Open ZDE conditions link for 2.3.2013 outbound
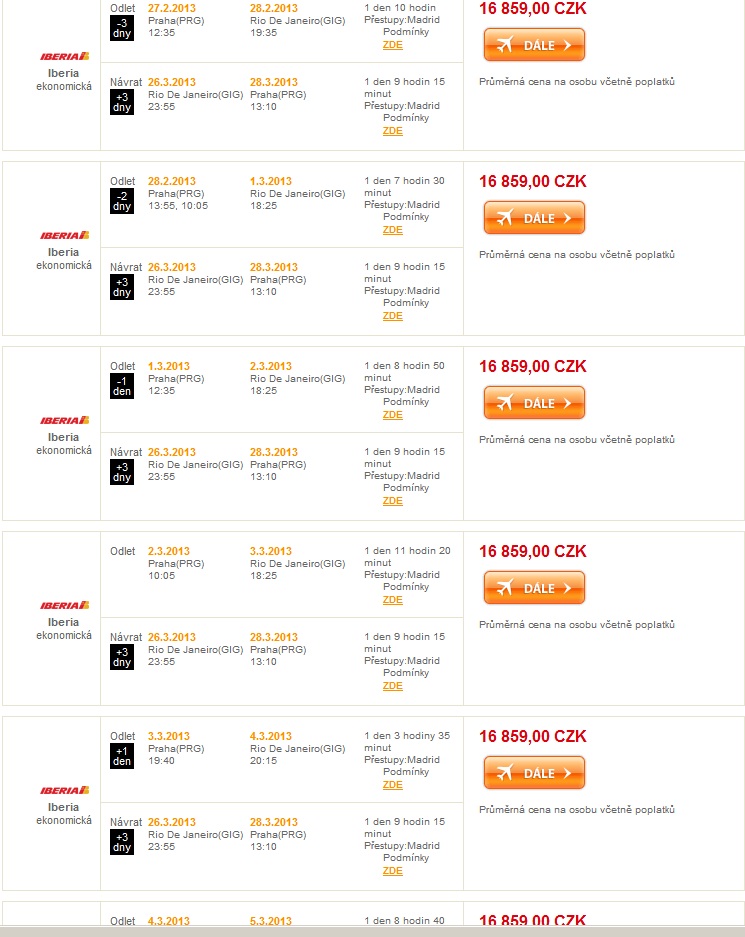The height and width of the screenshot is (937, 745). 393,600
